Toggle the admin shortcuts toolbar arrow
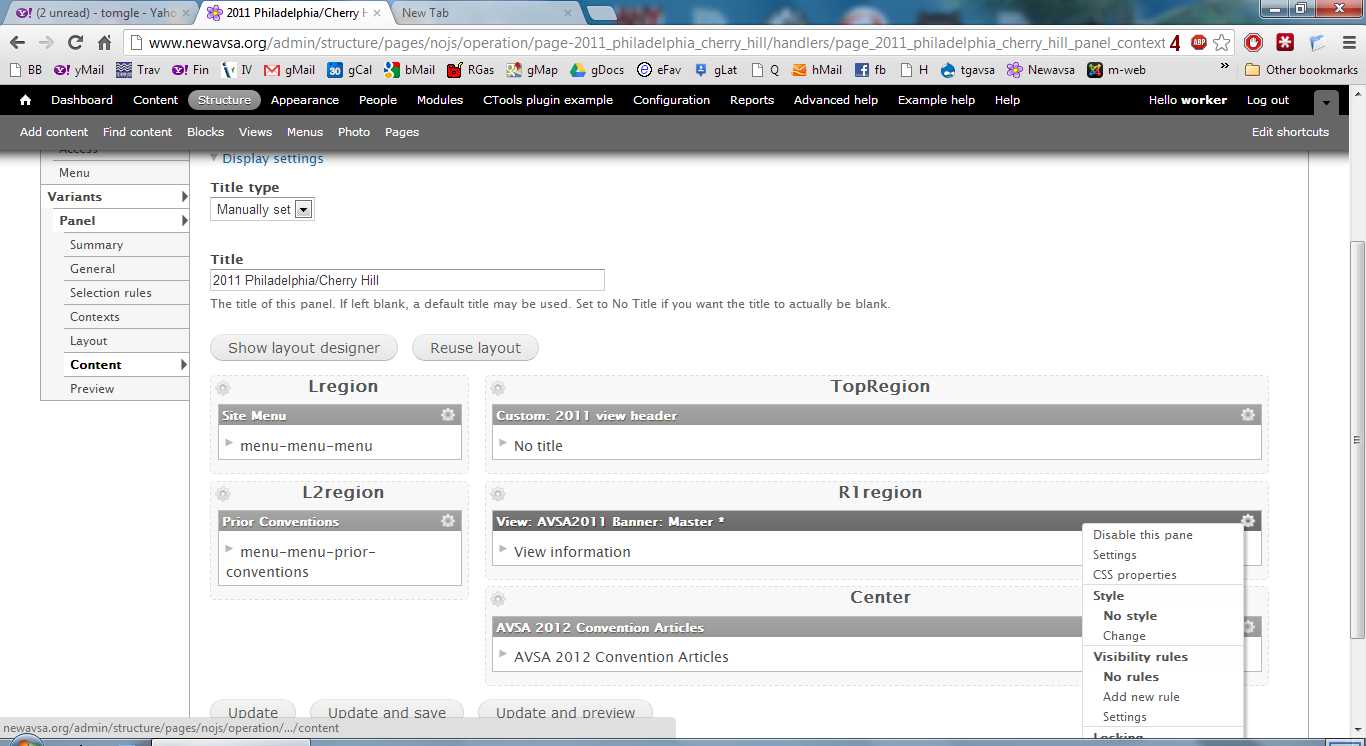This screenshot has height=746, width=1366. pos(1326,102)
